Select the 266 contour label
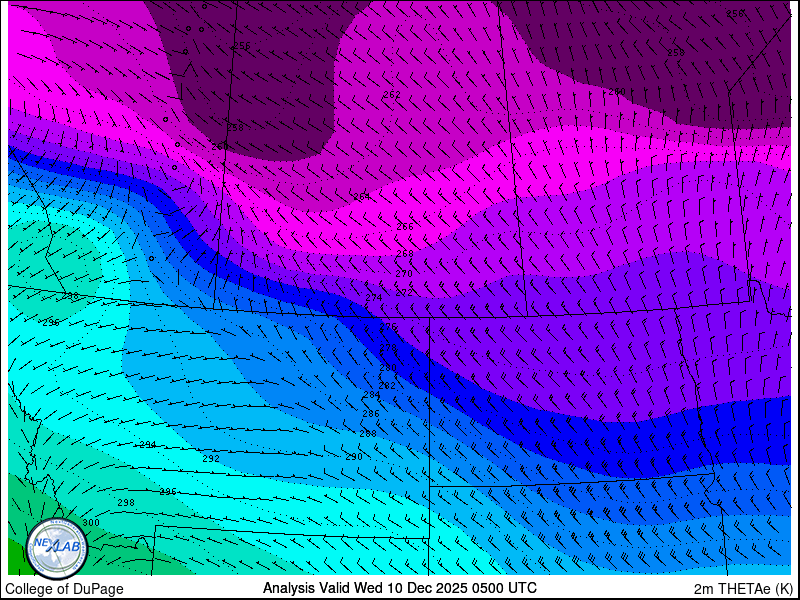The width and height of the screenshot is (800, 600). point(405,227)
